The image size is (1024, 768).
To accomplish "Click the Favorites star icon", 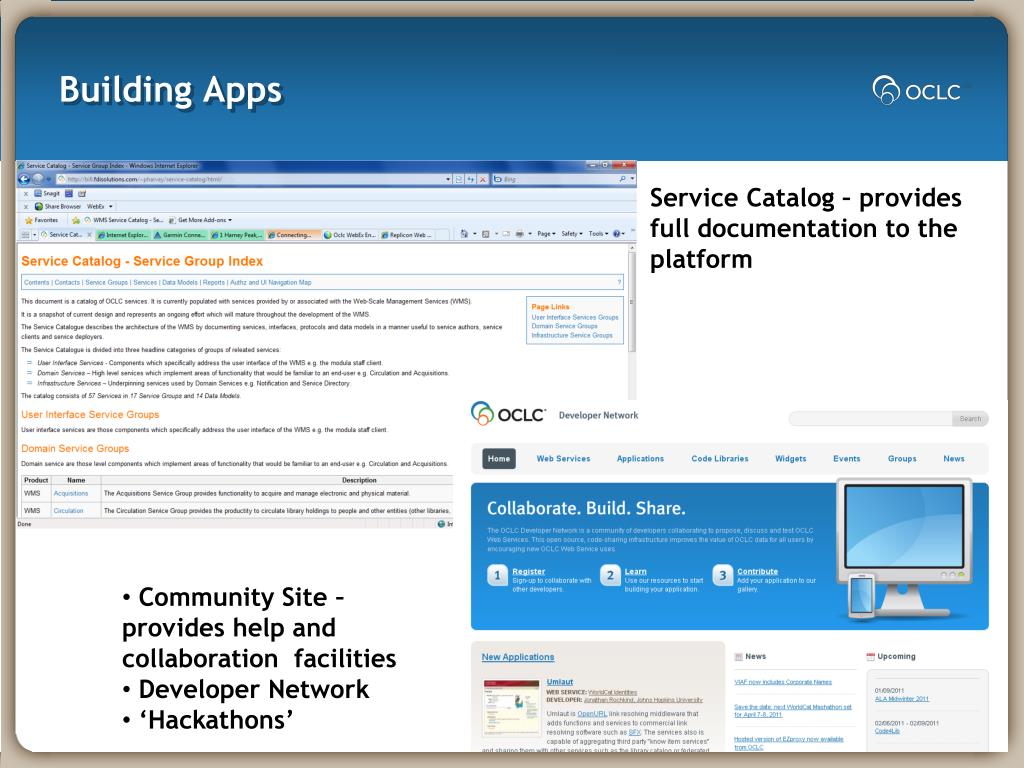I will [28, 220].
